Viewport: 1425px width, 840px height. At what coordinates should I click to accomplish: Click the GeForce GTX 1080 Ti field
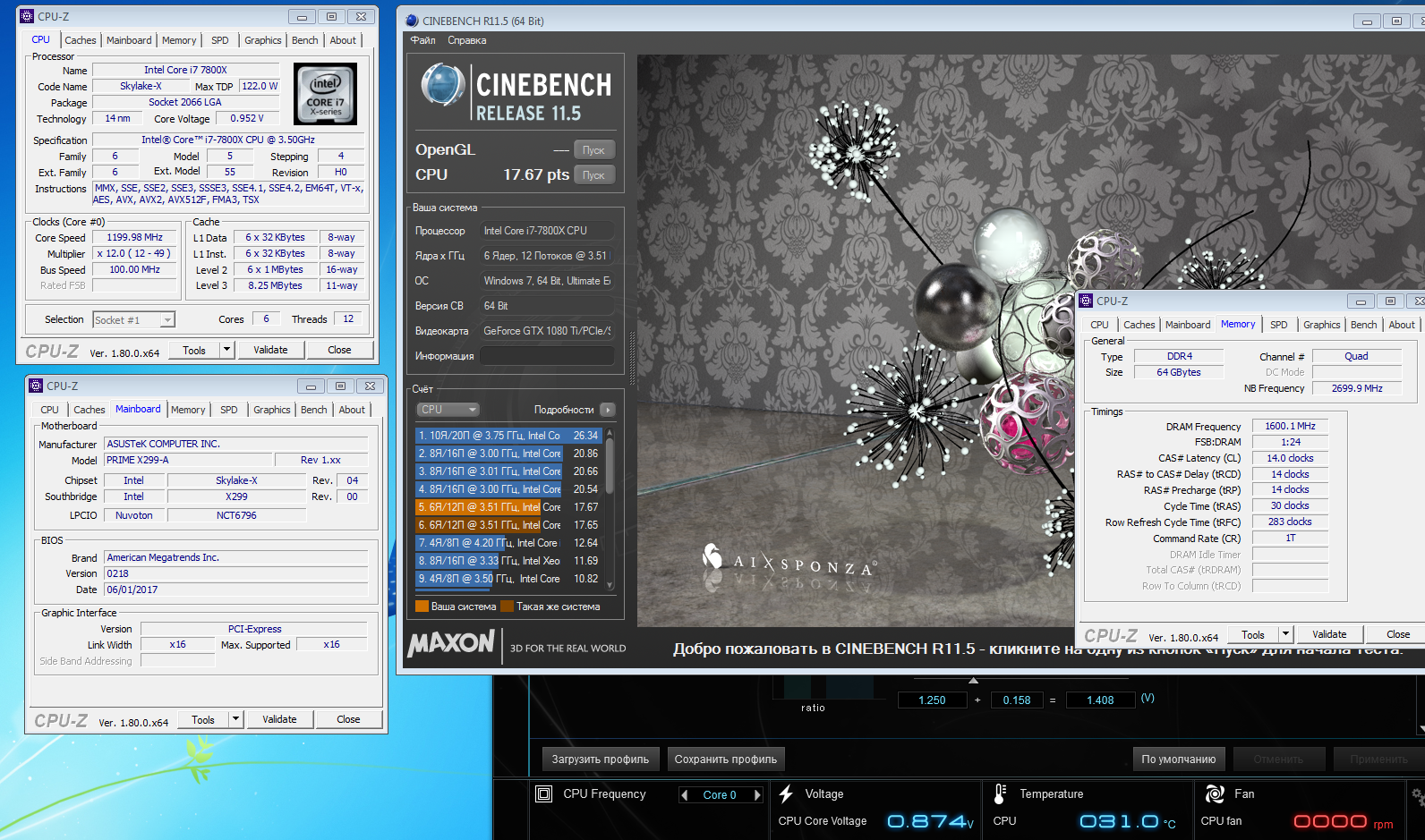pos(547,331)
